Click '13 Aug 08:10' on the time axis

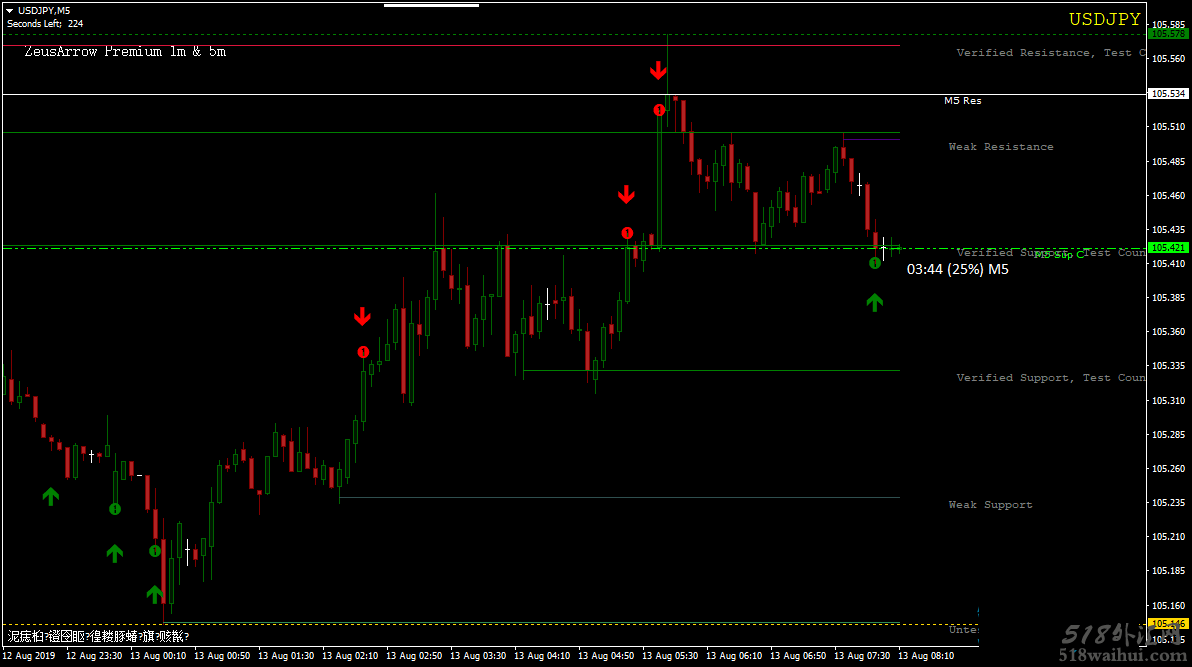tap(926, 656)
